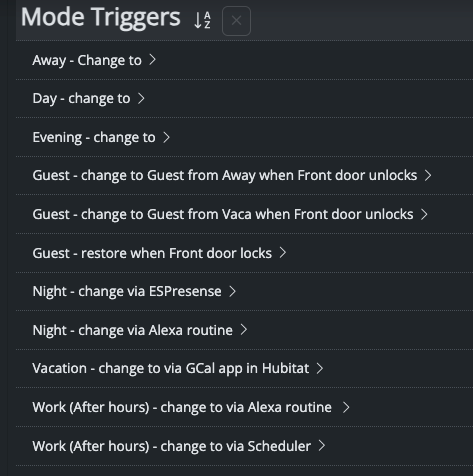Click chevron after Guest from Vaca unlocks
Image resolution: width=473 pixels, height=476 pixels.
[x=424, y=214]
